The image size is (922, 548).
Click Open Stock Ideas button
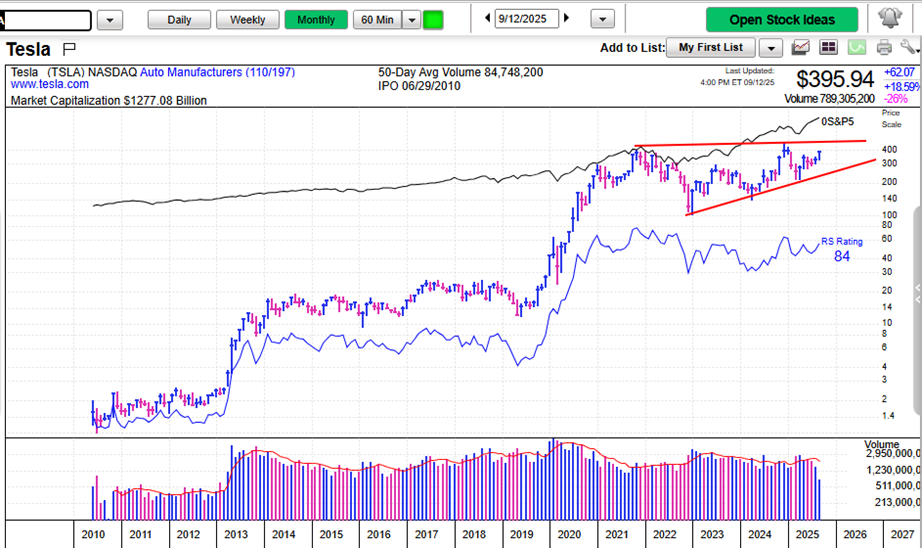pyautogui.click(x=781, y=19)
